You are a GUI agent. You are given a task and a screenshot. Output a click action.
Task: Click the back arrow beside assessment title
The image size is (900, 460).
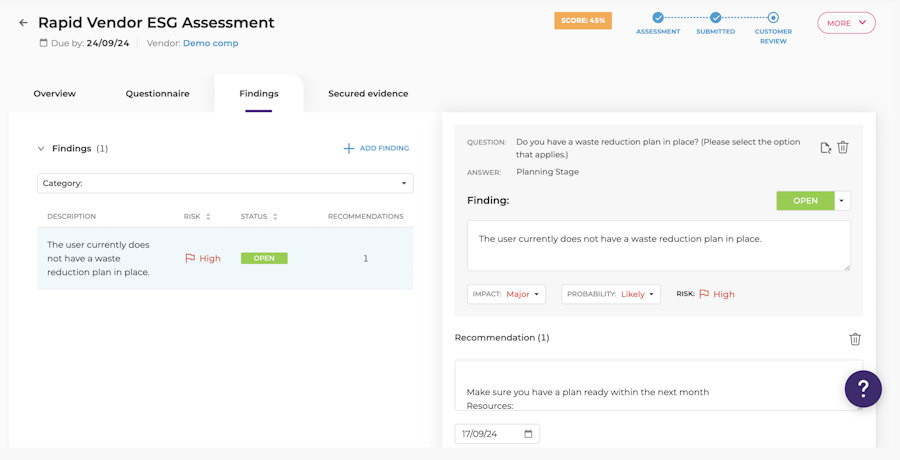(x=23, y=22)
